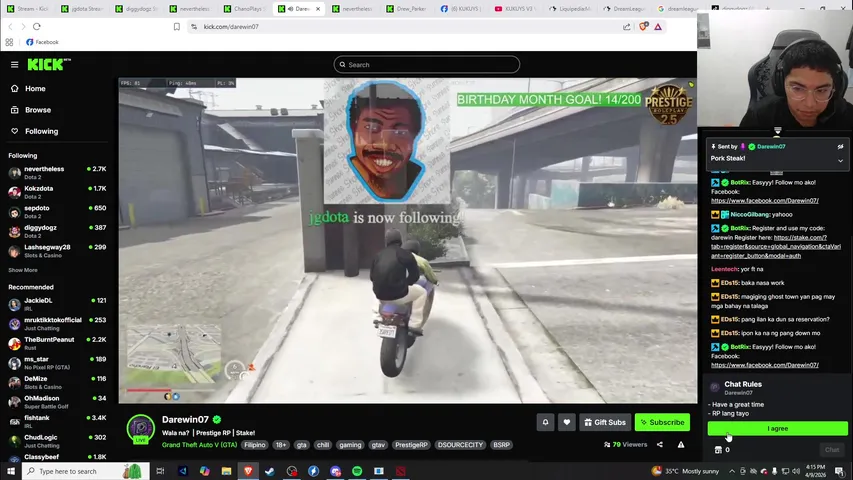Open Lashsegway28 channel in Following list
The height and width of the screenshot is (480, 853).
click(x=57, y=251)
